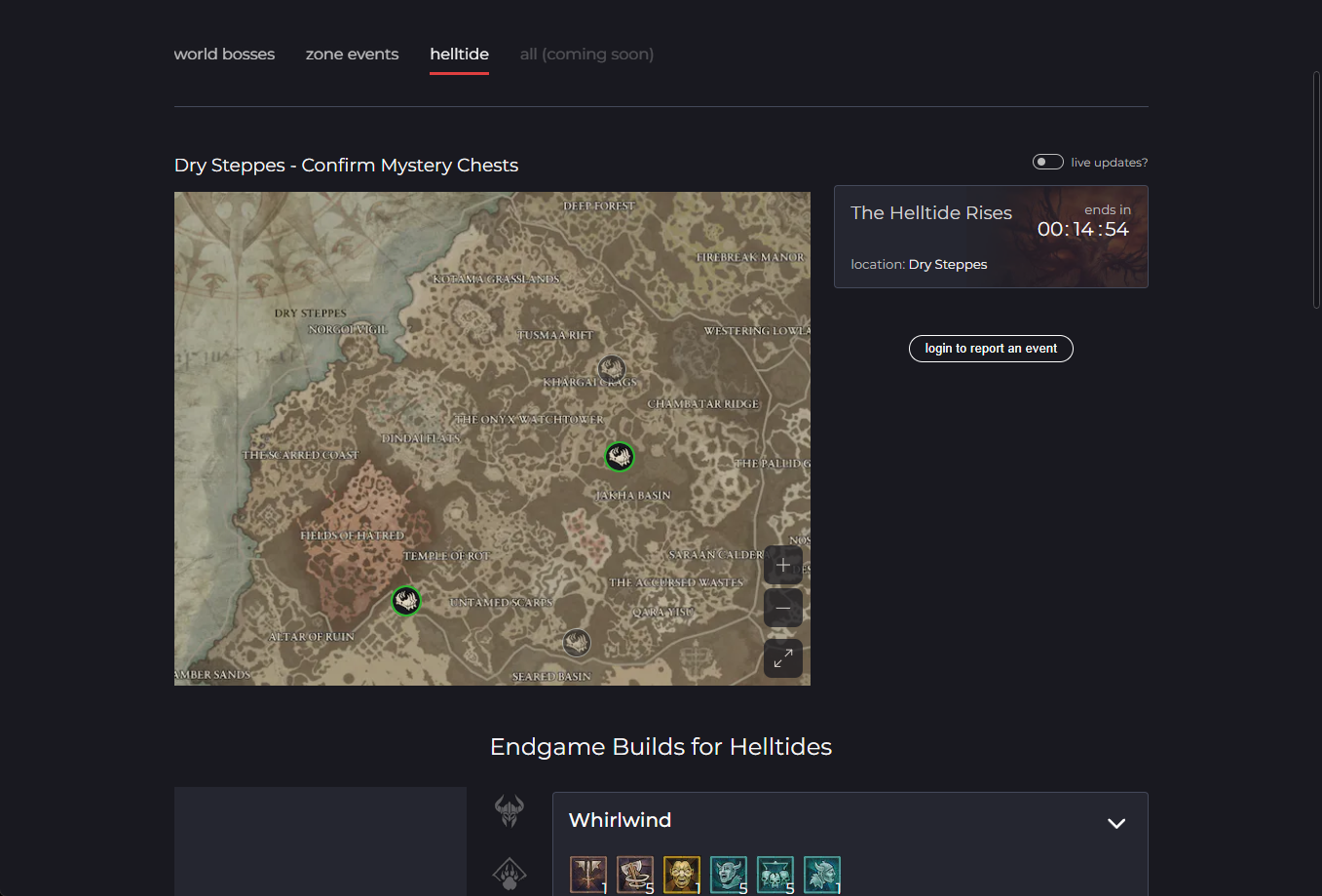This screenshot has height=896, width=1322.
Task: Click the Dry Steppes - Confirm Mystery Chests heading
Action: click(346, 166)
